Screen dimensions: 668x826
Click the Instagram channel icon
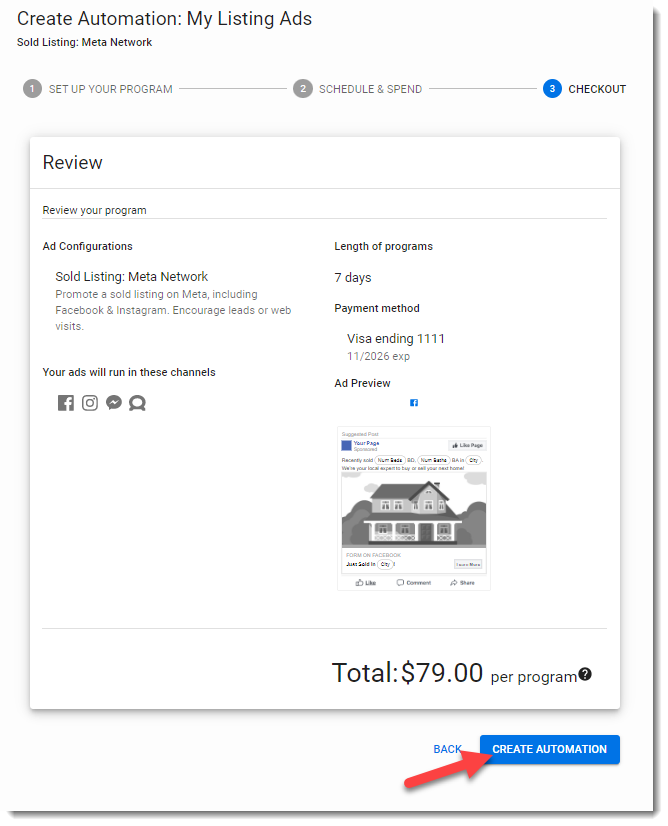(90, 403)
